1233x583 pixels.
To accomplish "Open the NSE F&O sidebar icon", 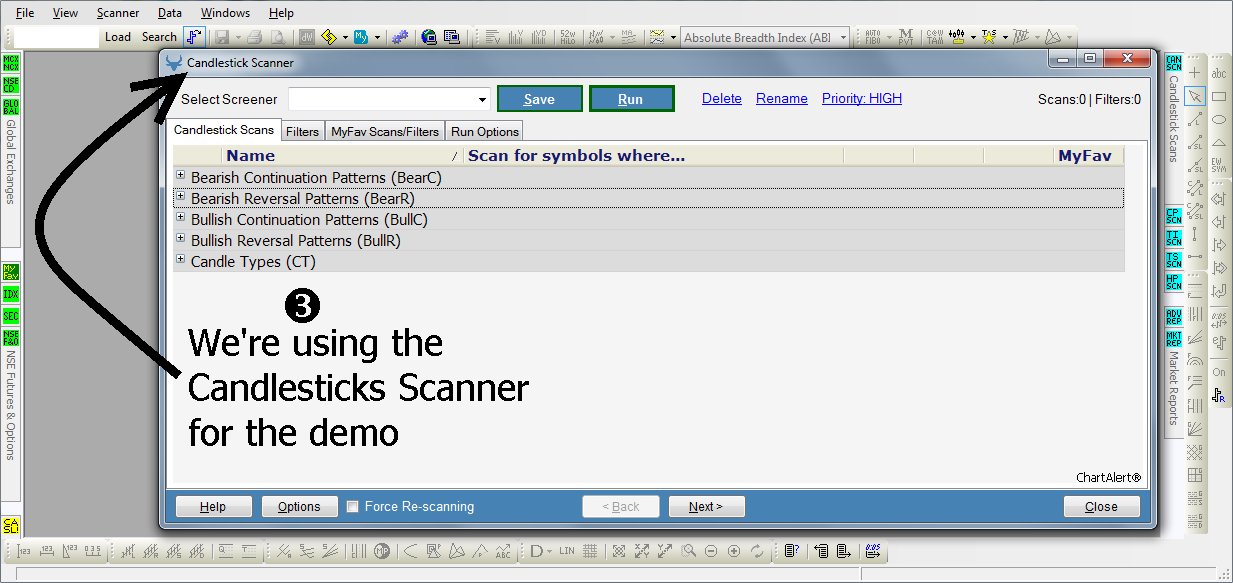I will pyautogui.click(x=10, y=338).
